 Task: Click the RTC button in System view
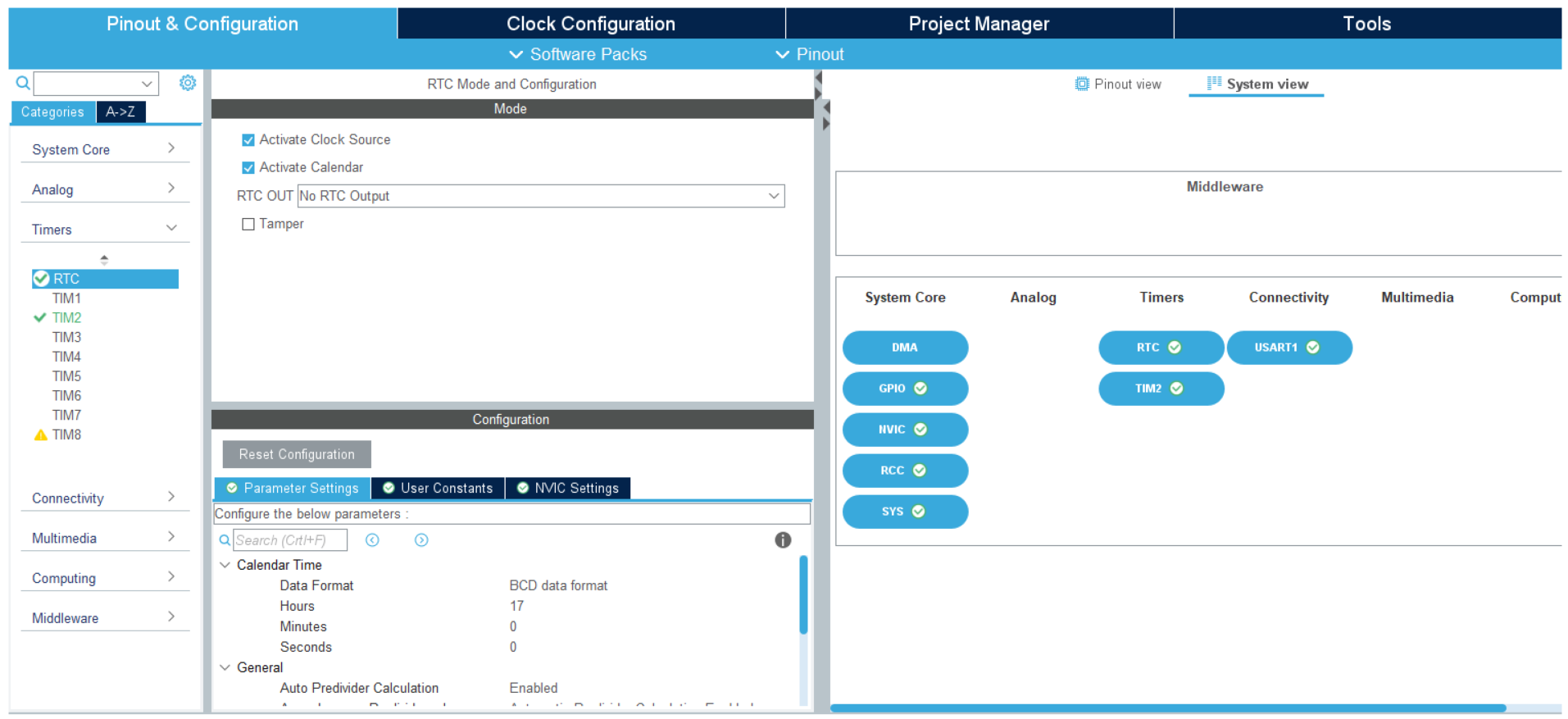[1161, 348]
